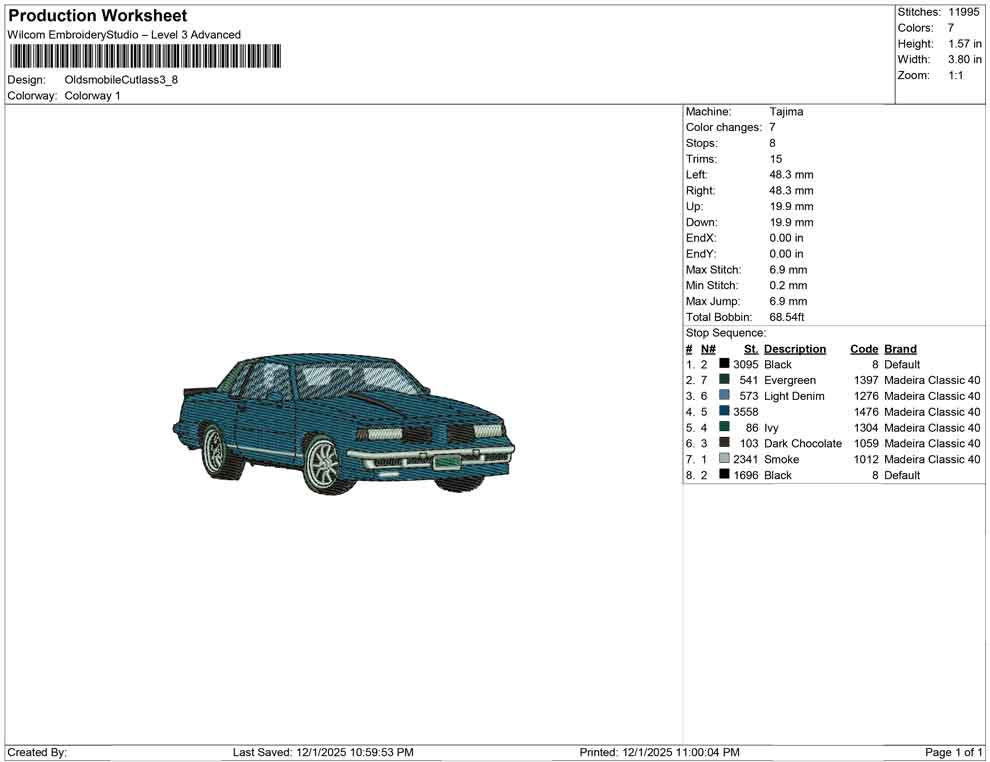
Task: Click the Description column header
Action: (x=794, y=349)
